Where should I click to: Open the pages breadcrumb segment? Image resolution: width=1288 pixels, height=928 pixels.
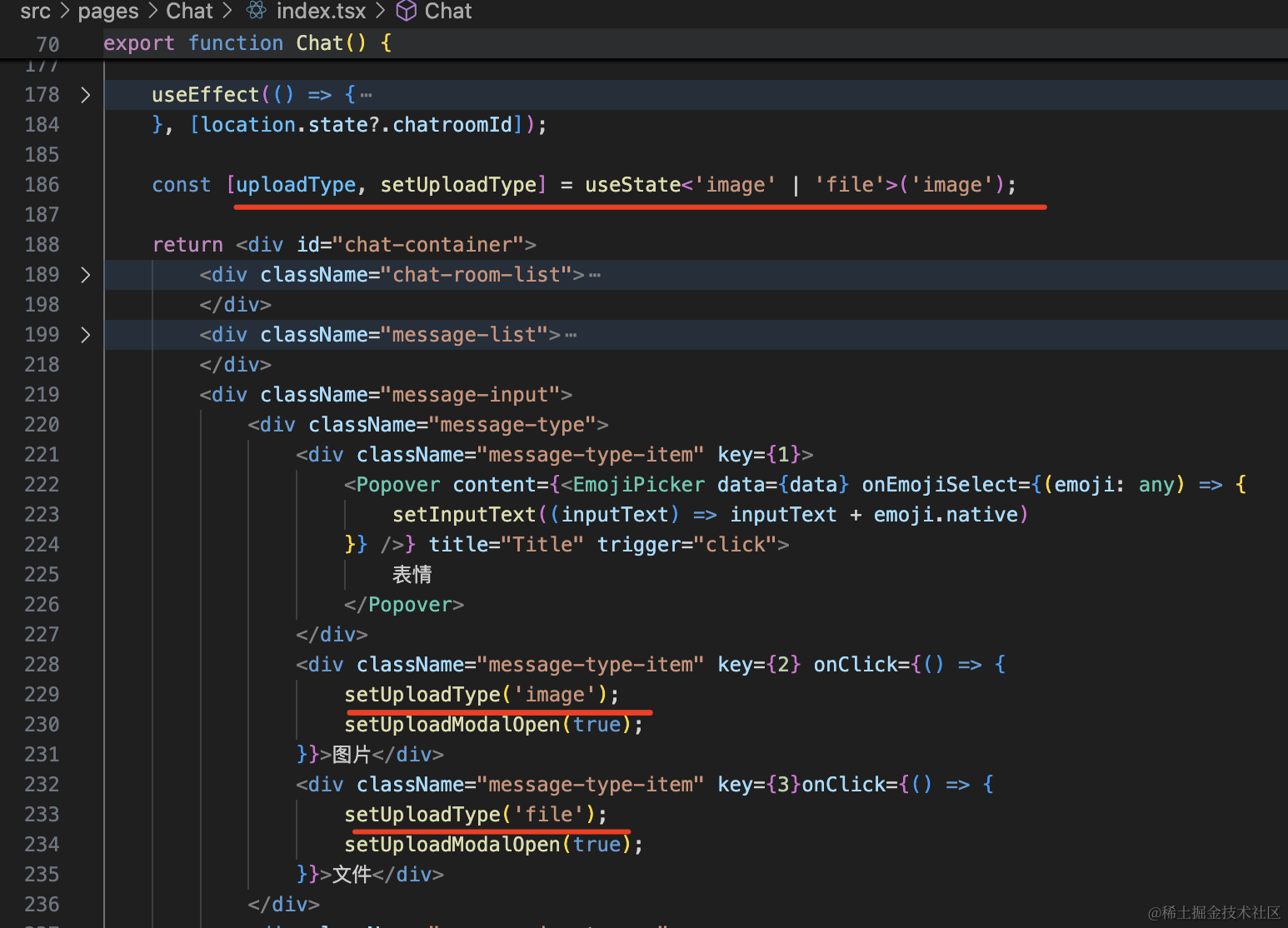click(x=108, y=11)
